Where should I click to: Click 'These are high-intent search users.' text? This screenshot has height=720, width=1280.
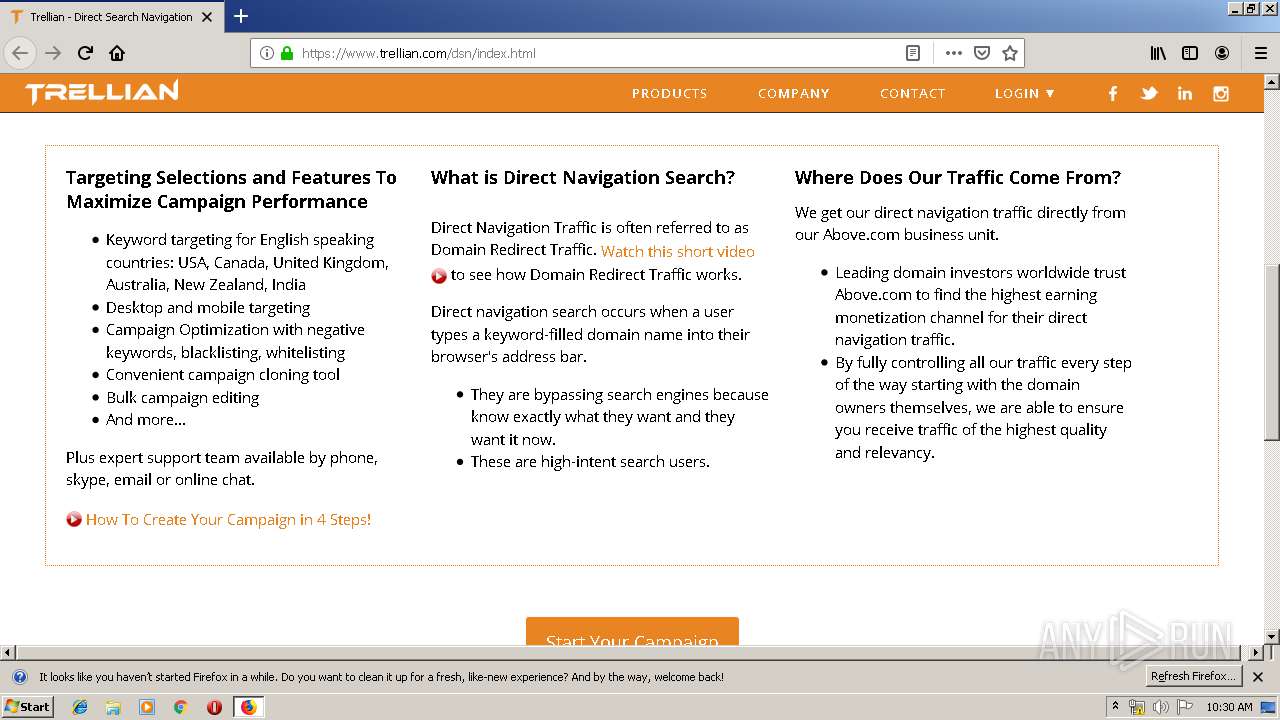[590, 461]
